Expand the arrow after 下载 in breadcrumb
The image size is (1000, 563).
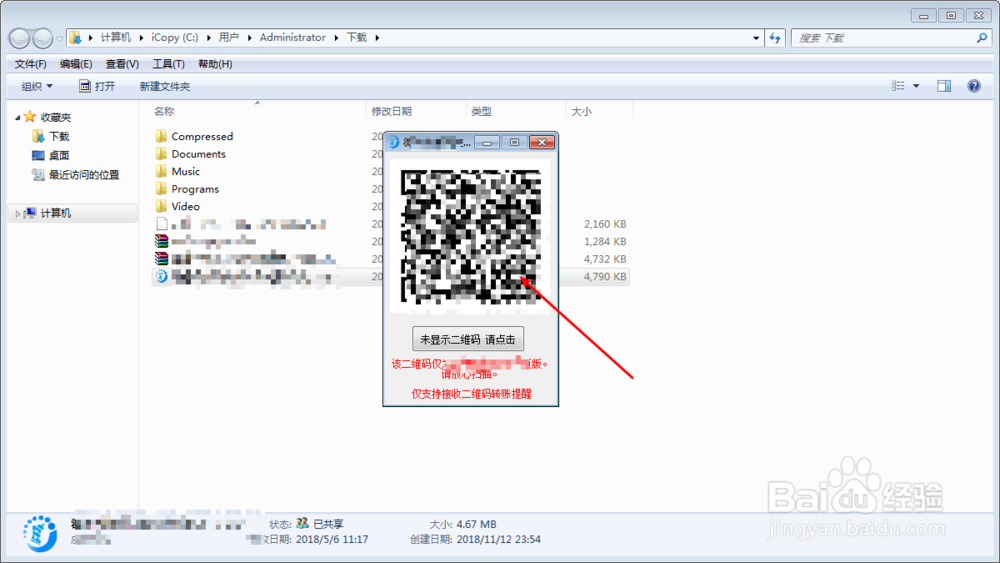tap(377, 38)
